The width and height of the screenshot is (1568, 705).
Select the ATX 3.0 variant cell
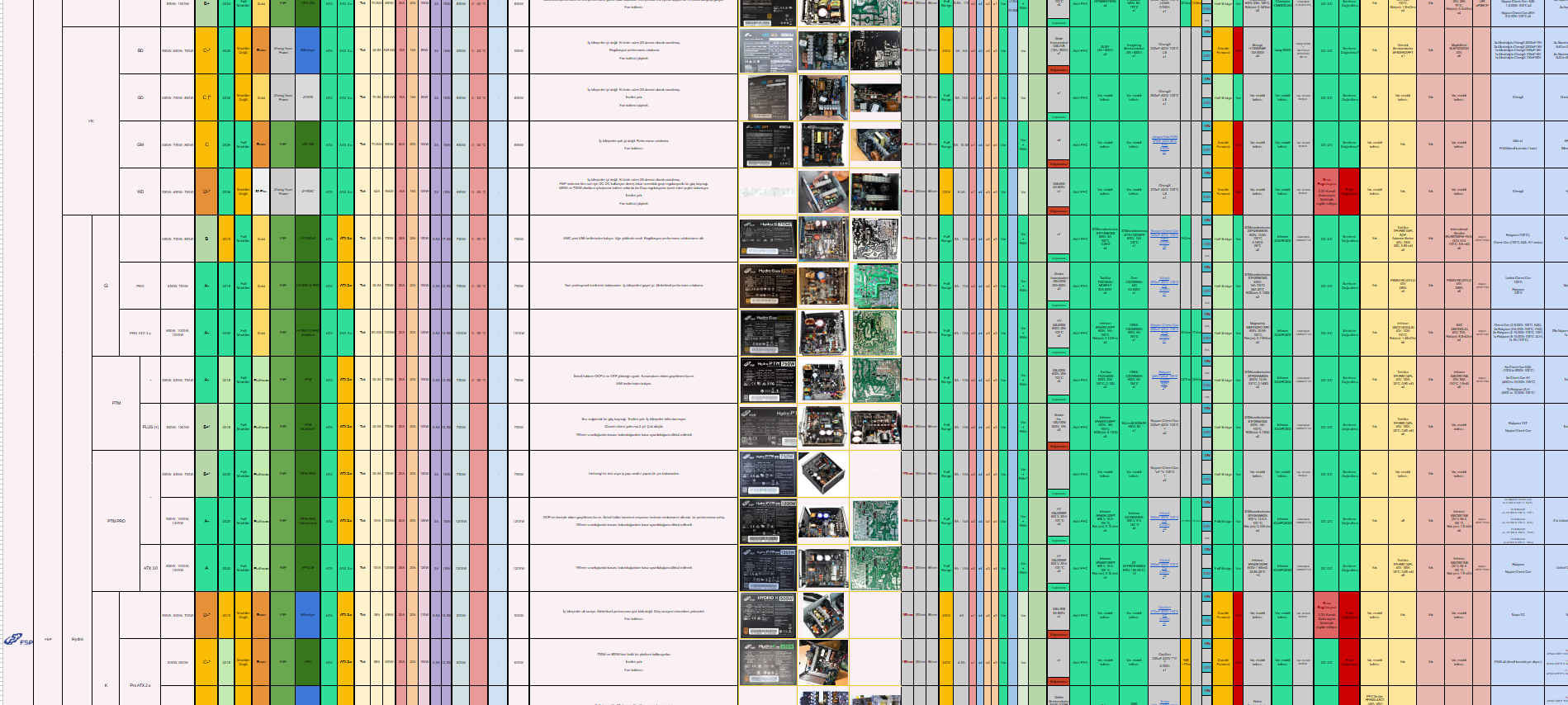[150, 568]
